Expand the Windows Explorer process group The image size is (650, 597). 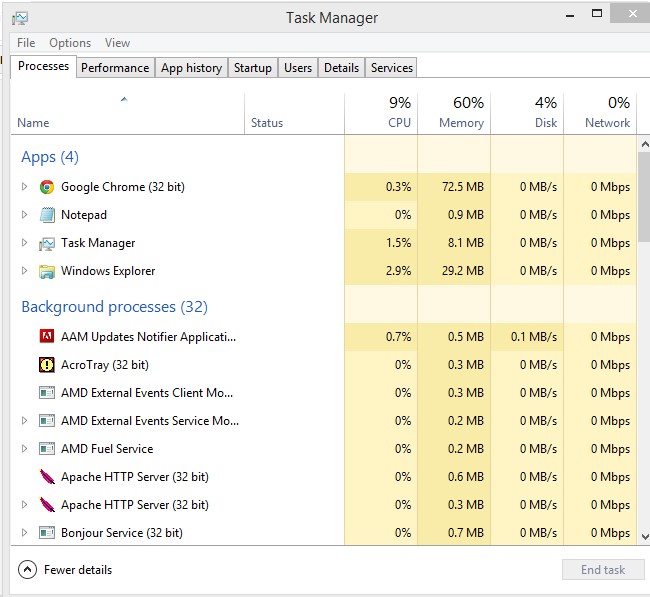[25, 271]
